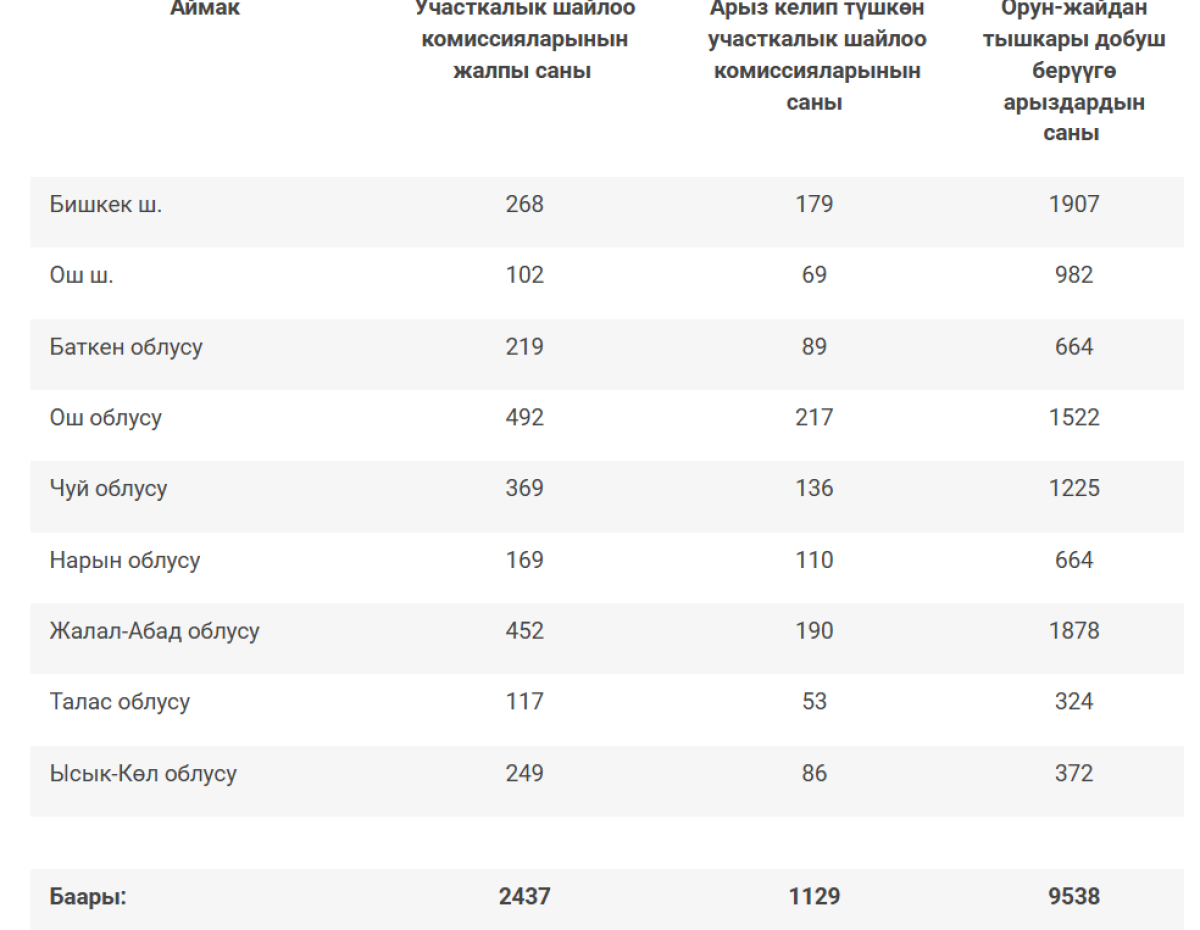The image size is (1200, 930).
Task: Click the value 1878 in Жалал-Абад row
Action: (1074, 631)
